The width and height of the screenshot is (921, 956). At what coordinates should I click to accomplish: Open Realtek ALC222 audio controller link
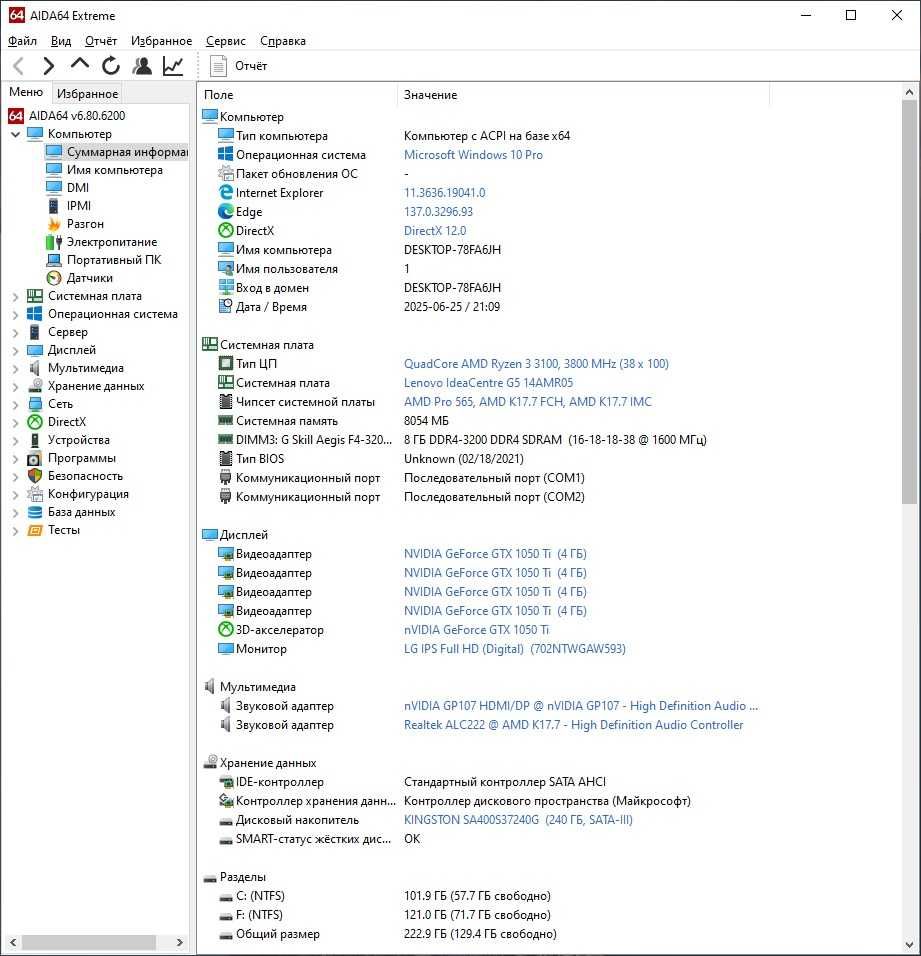(x=574, y=725)
